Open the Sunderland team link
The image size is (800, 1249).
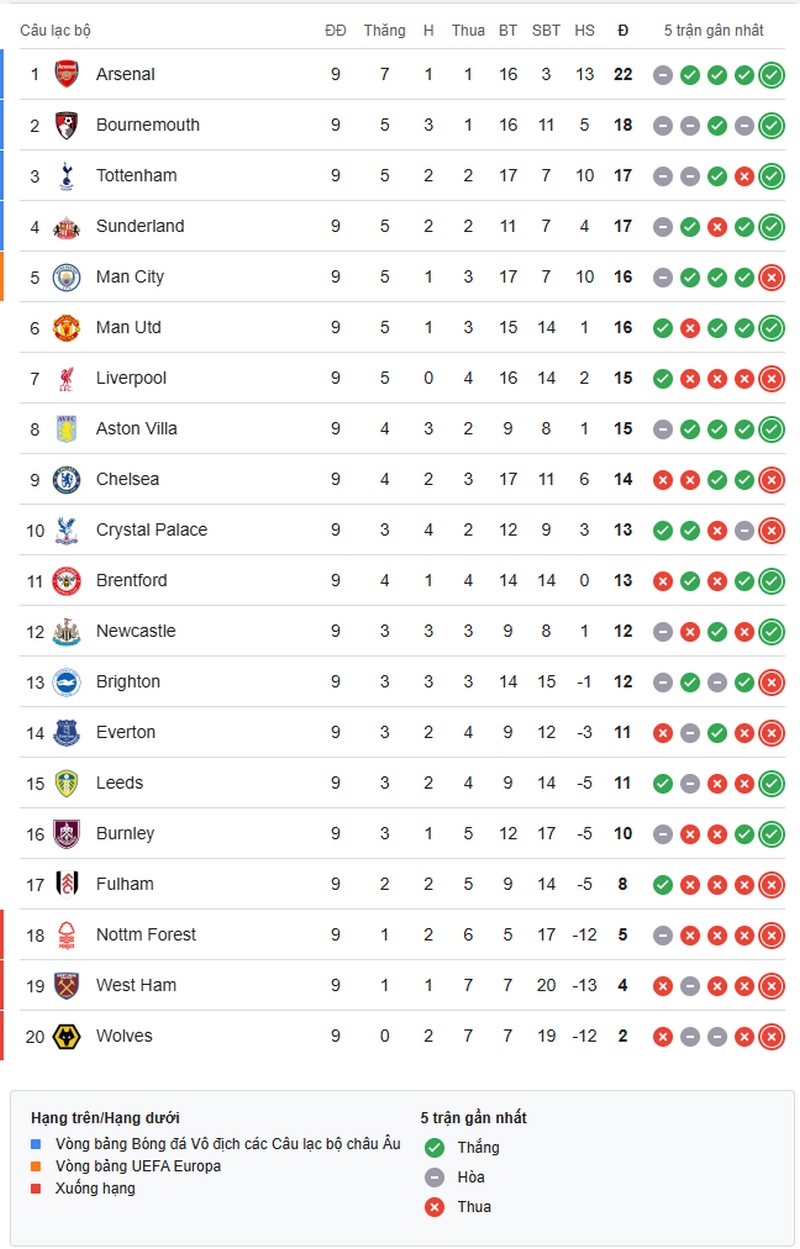140,226
